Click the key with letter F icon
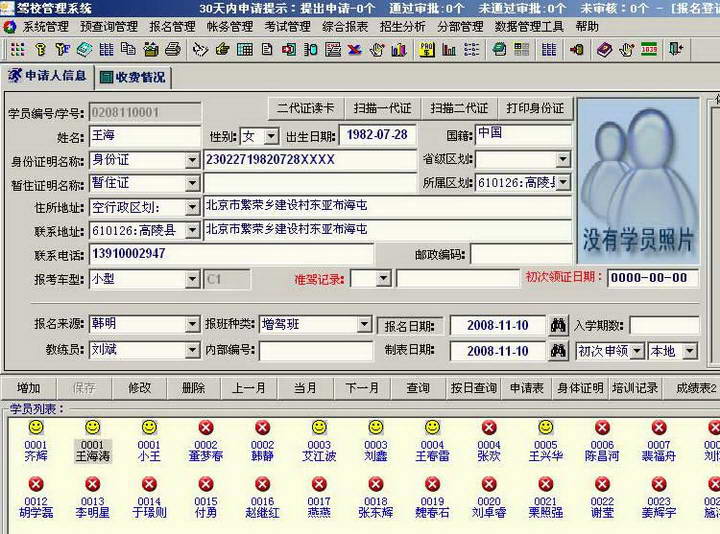The height and width of the screenshot is (534, 720). 62,49
